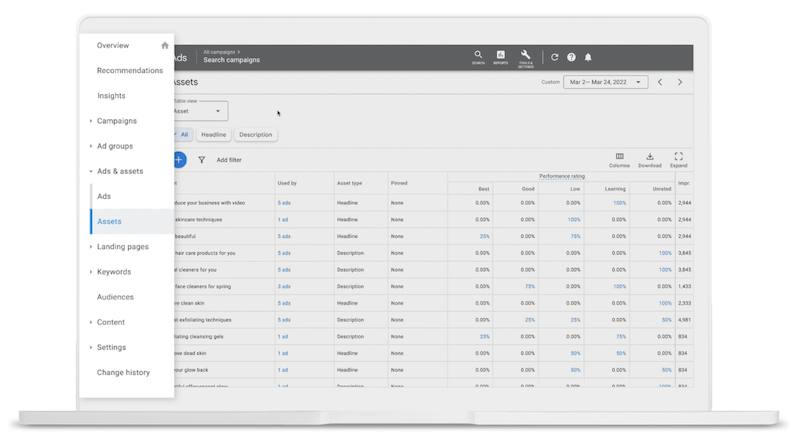
Task: Open the Table view Asset dropdown
Action: (x=201, y=111)
